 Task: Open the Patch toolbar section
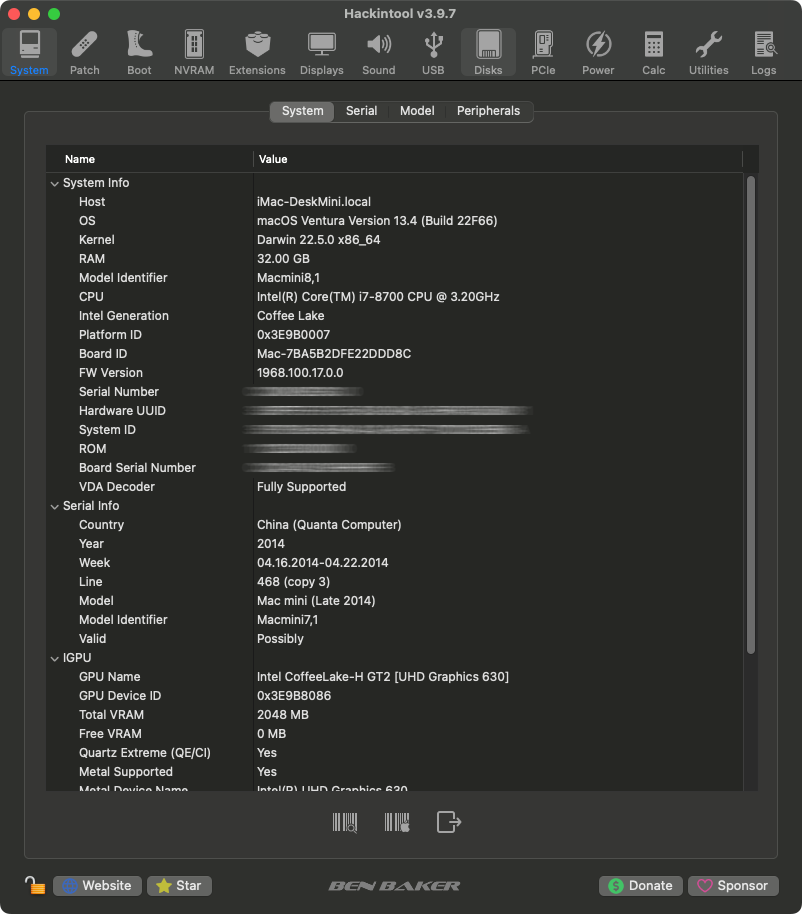[85, 52]
